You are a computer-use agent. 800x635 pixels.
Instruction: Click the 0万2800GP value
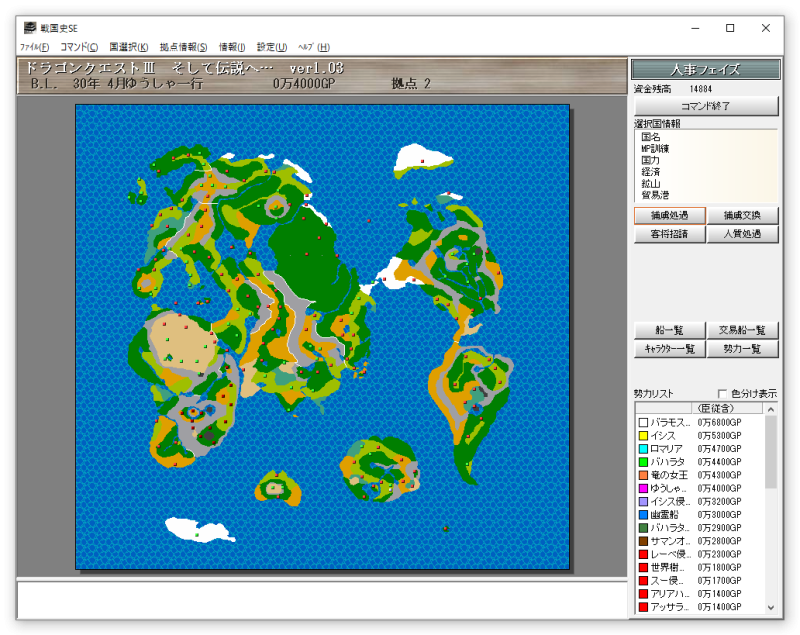coord(719,541)
